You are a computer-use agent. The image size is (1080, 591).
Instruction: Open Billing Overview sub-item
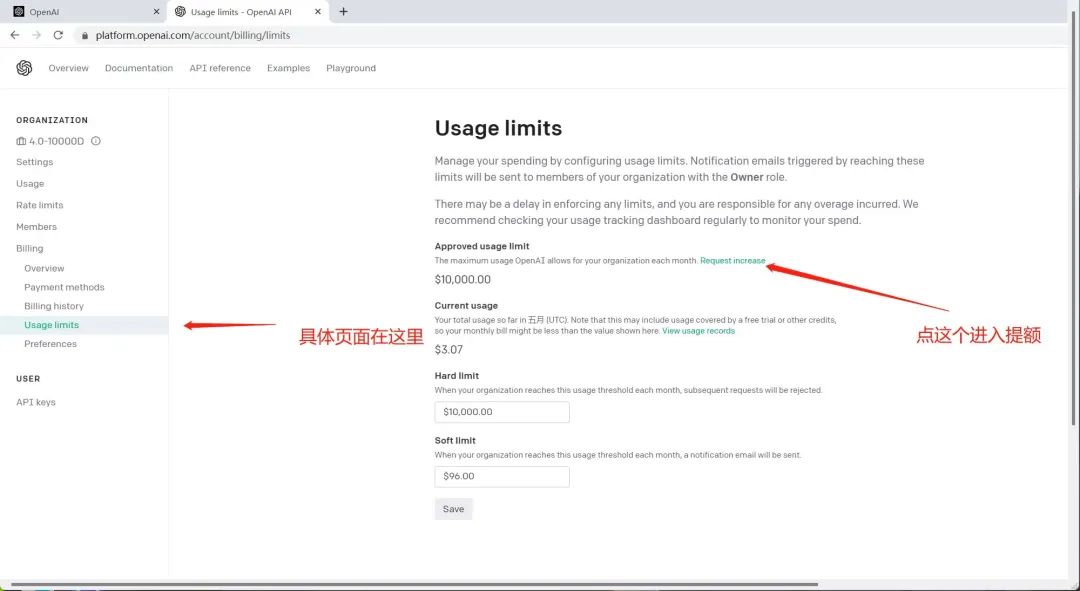[44, 269]
